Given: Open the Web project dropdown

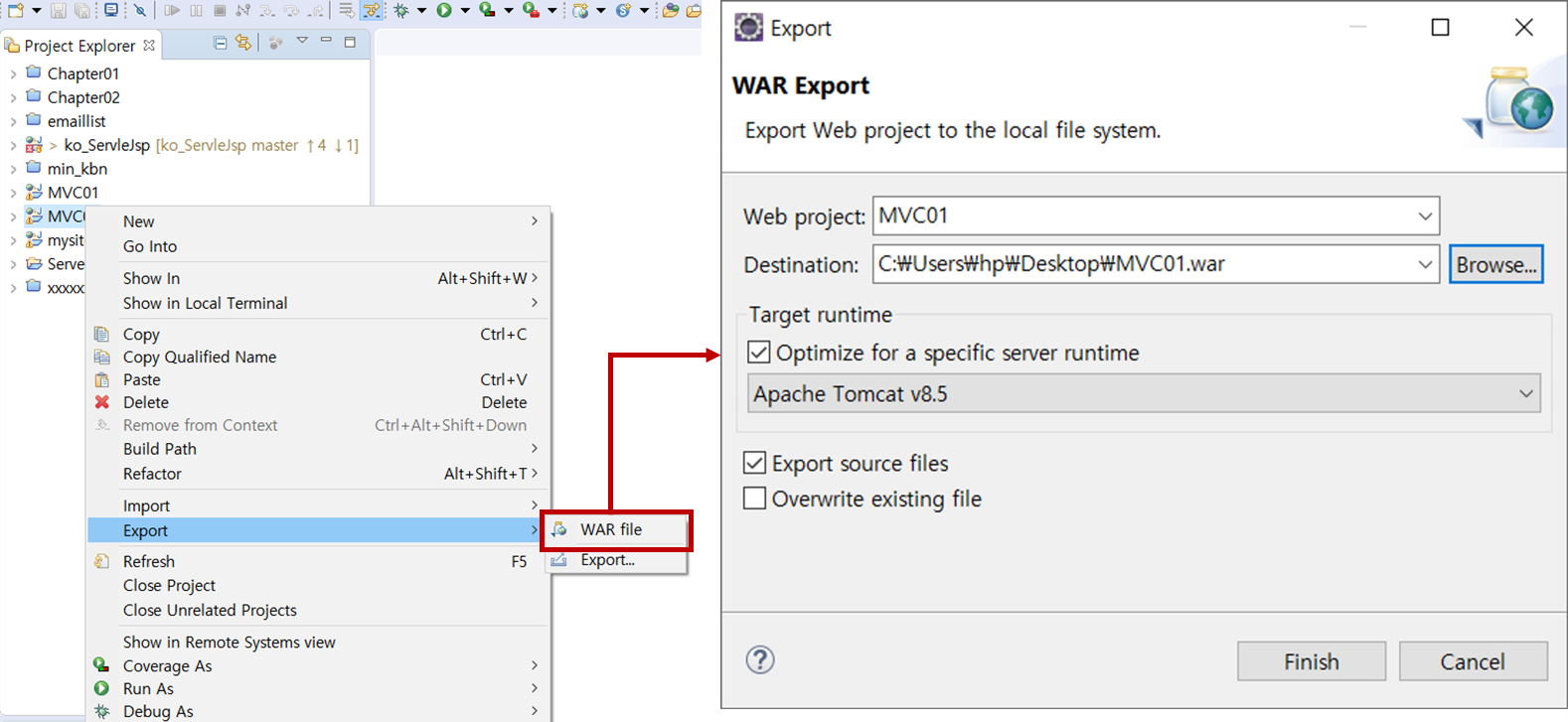Looking at the screenshot, I should [x=1425, y=217].
